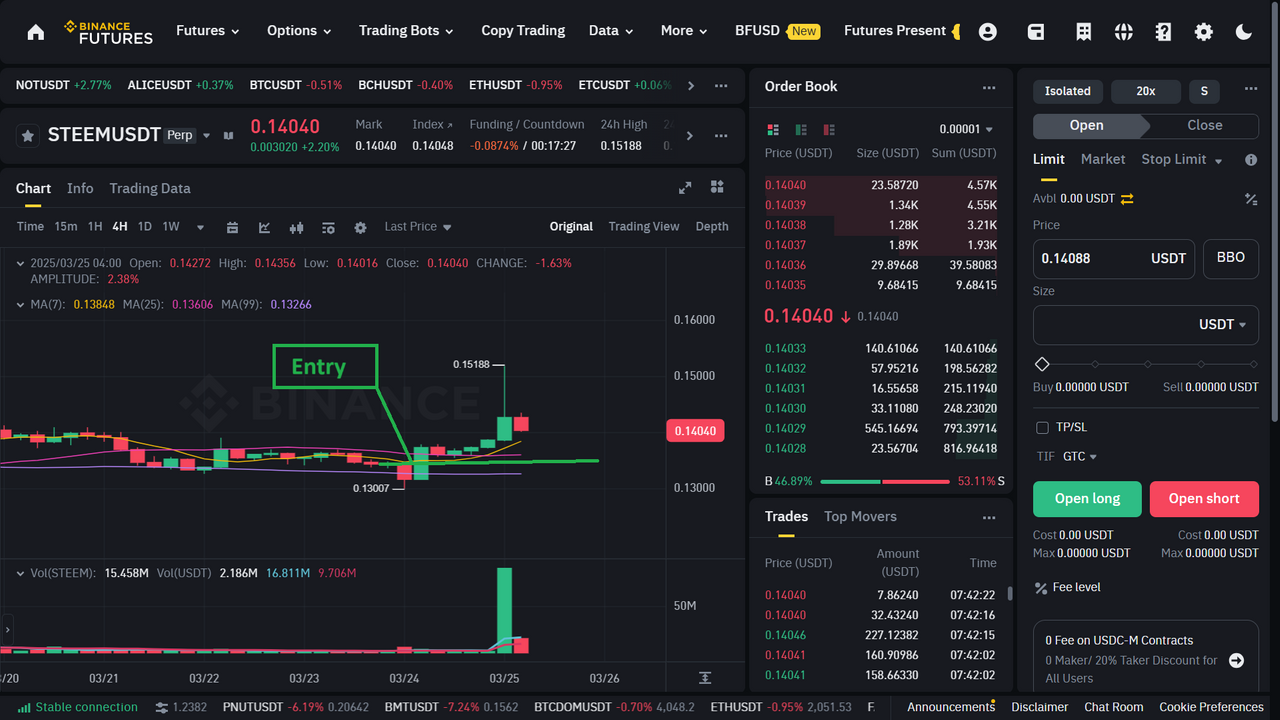Viewport: 1280px width, 720px height.
Task: Switch chart view to Depth
Action: click(x=712, y=227)
